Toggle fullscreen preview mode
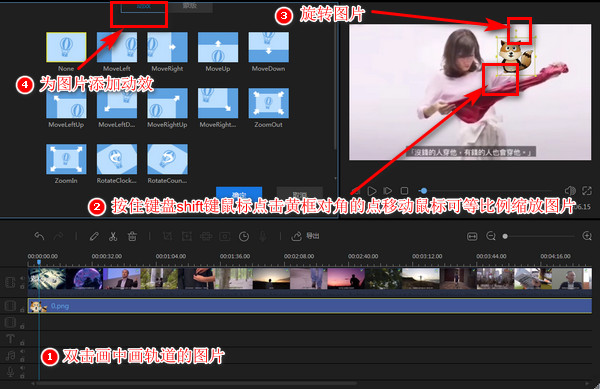 coord(587,190)
